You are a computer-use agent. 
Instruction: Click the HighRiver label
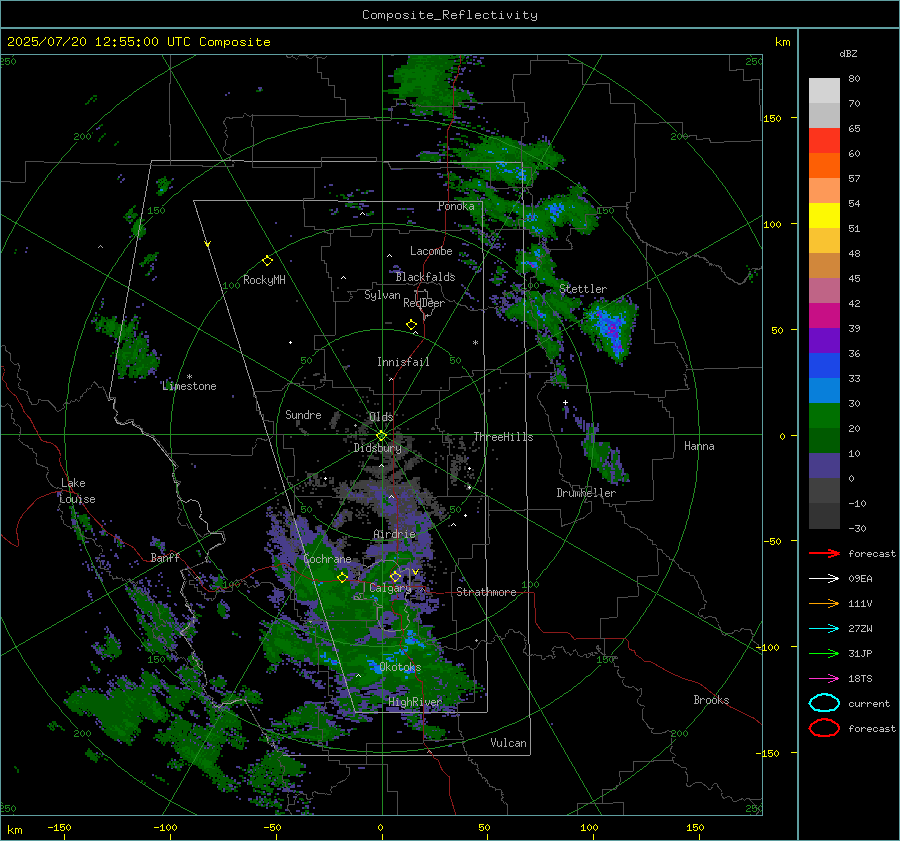click(x=415, y=702)
